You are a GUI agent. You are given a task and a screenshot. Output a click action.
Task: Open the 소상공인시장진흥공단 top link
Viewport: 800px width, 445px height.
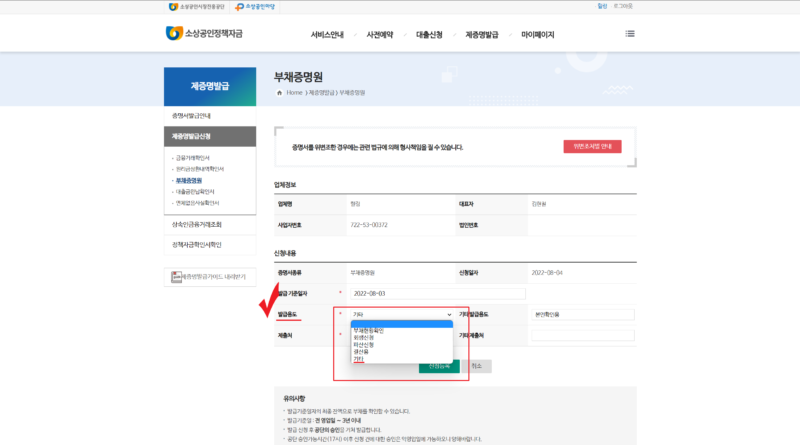(196, 7)
